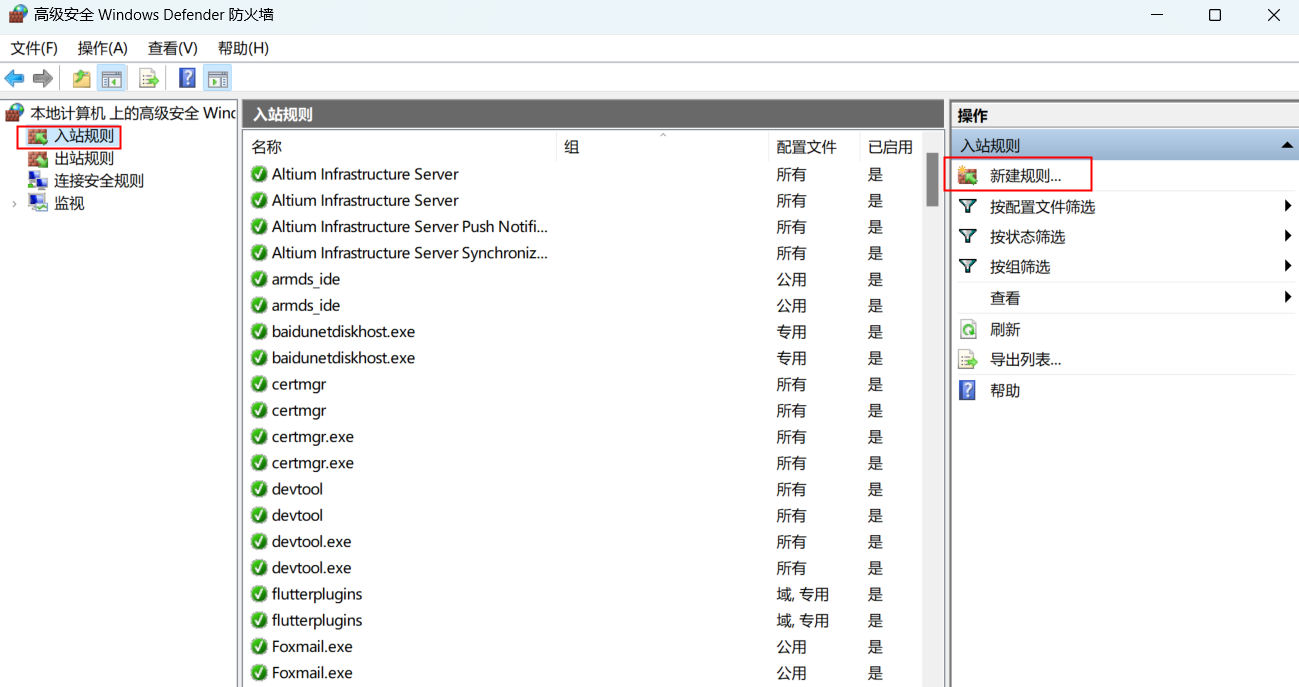The width and height of the screenshot is (1299, 687).
Task: Select the first baidunetdiskhost.exe rule's green check icon
Action: [x=259, y=332]
